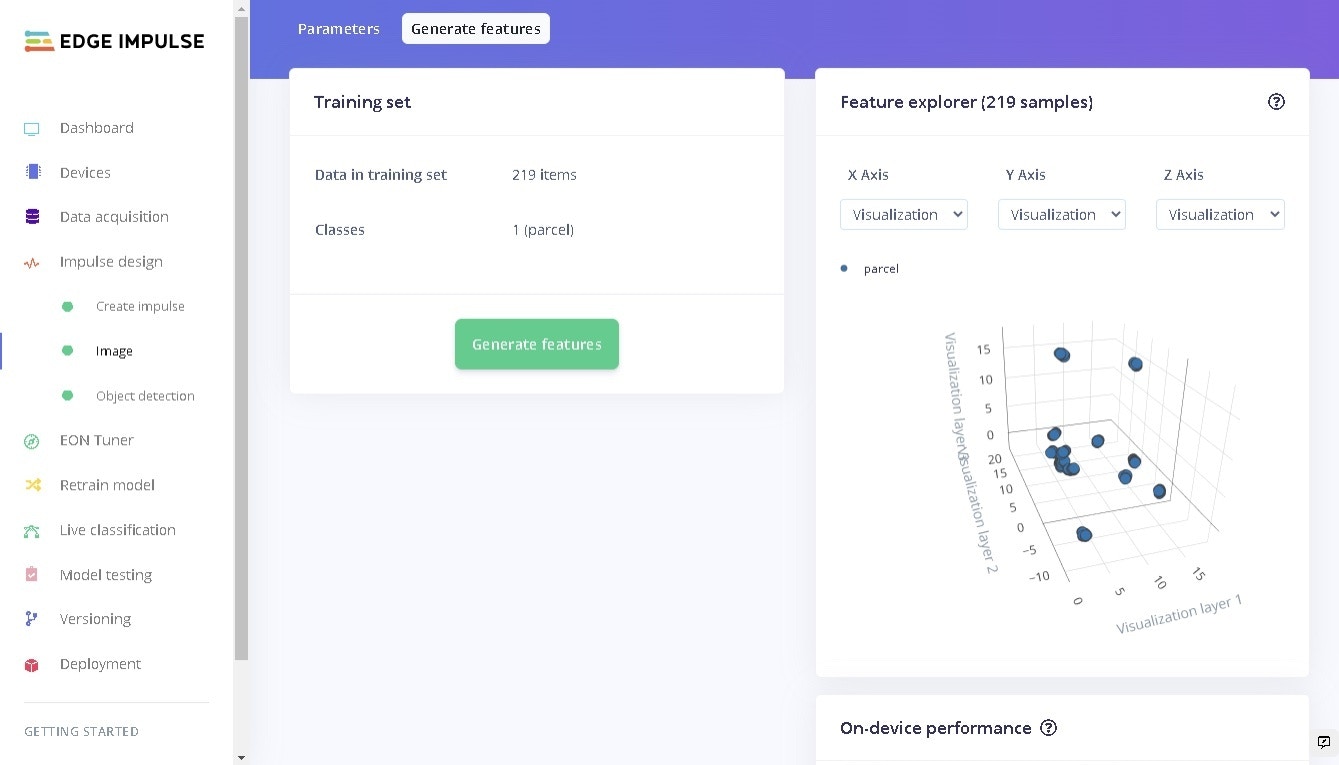Switch to the Parameters tab
Viewport: 1339px width, 765px height.
tap(339, 29)
